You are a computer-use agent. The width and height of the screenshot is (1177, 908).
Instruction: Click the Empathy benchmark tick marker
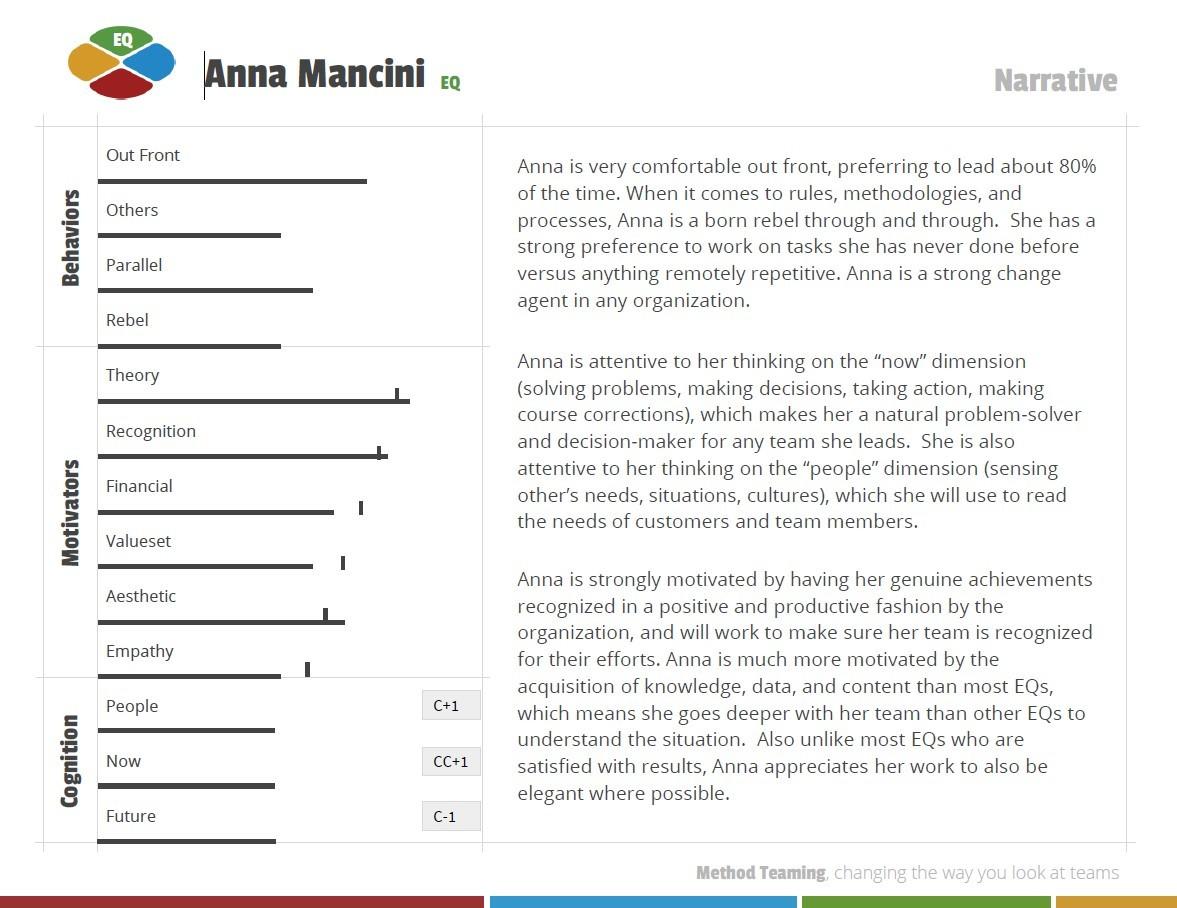pos(308,669)
